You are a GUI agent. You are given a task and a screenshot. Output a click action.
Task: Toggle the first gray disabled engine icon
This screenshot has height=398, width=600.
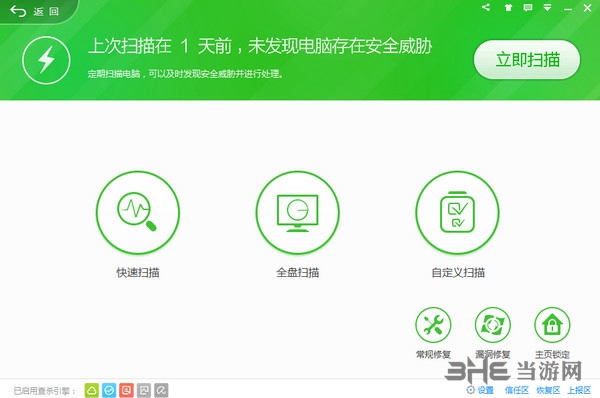click(x=144, y=390)
